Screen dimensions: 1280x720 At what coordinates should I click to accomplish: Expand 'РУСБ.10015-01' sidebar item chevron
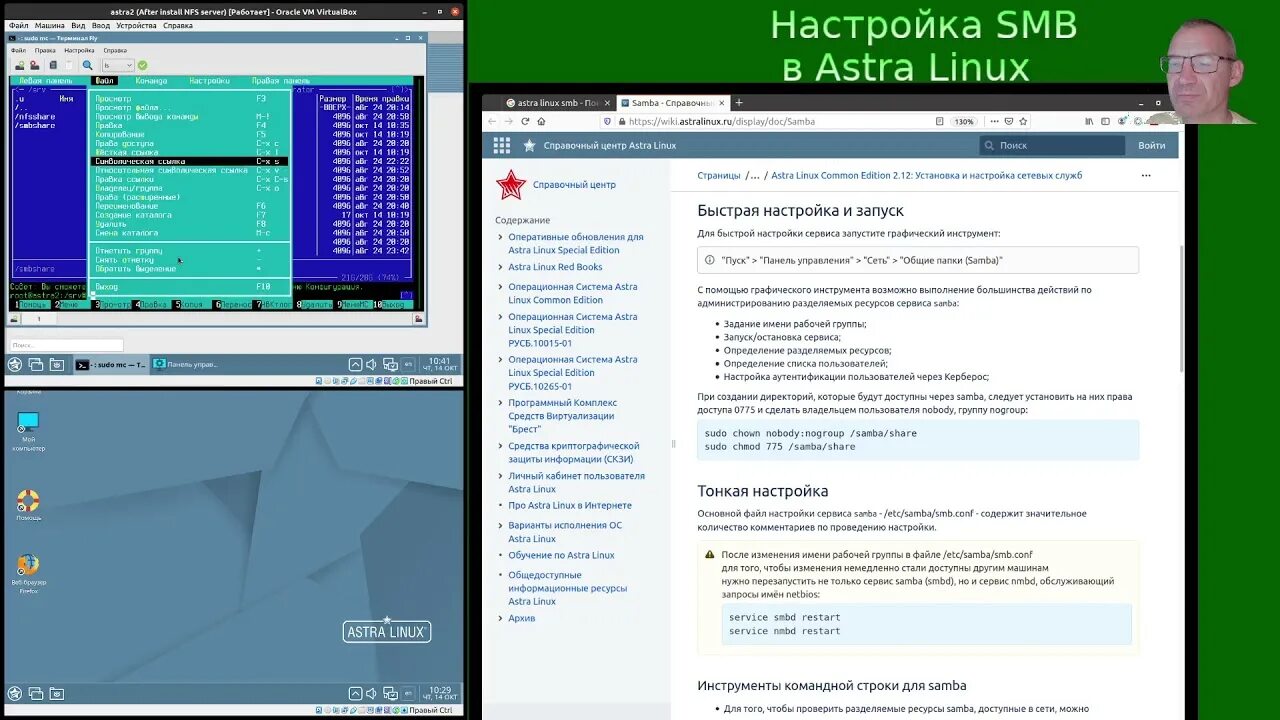click(x=500, y=317)
